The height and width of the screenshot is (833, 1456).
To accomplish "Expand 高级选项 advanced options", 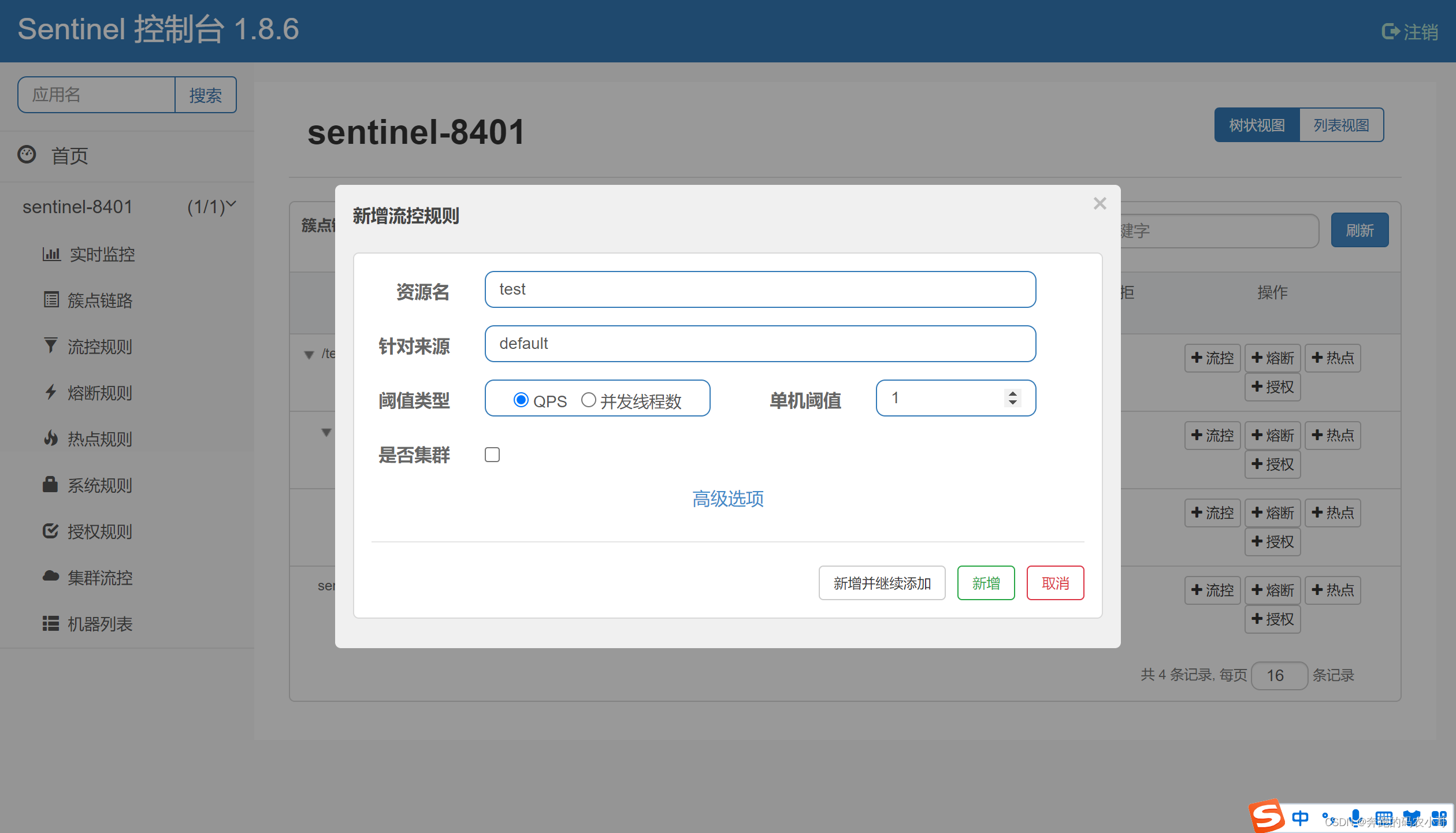I will point(728,499).
